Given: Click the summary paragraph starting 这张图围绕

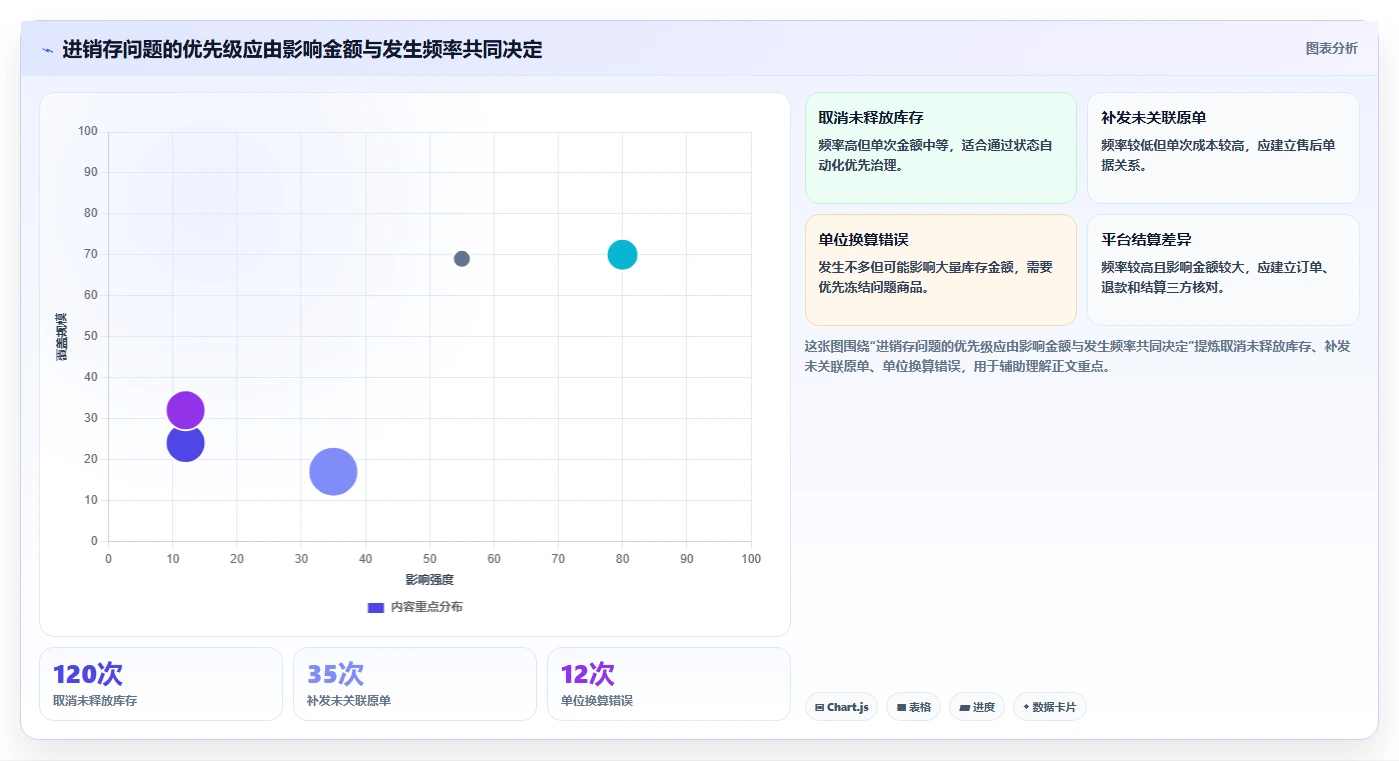Looking at the screenshot, I should coord(1078,356).
